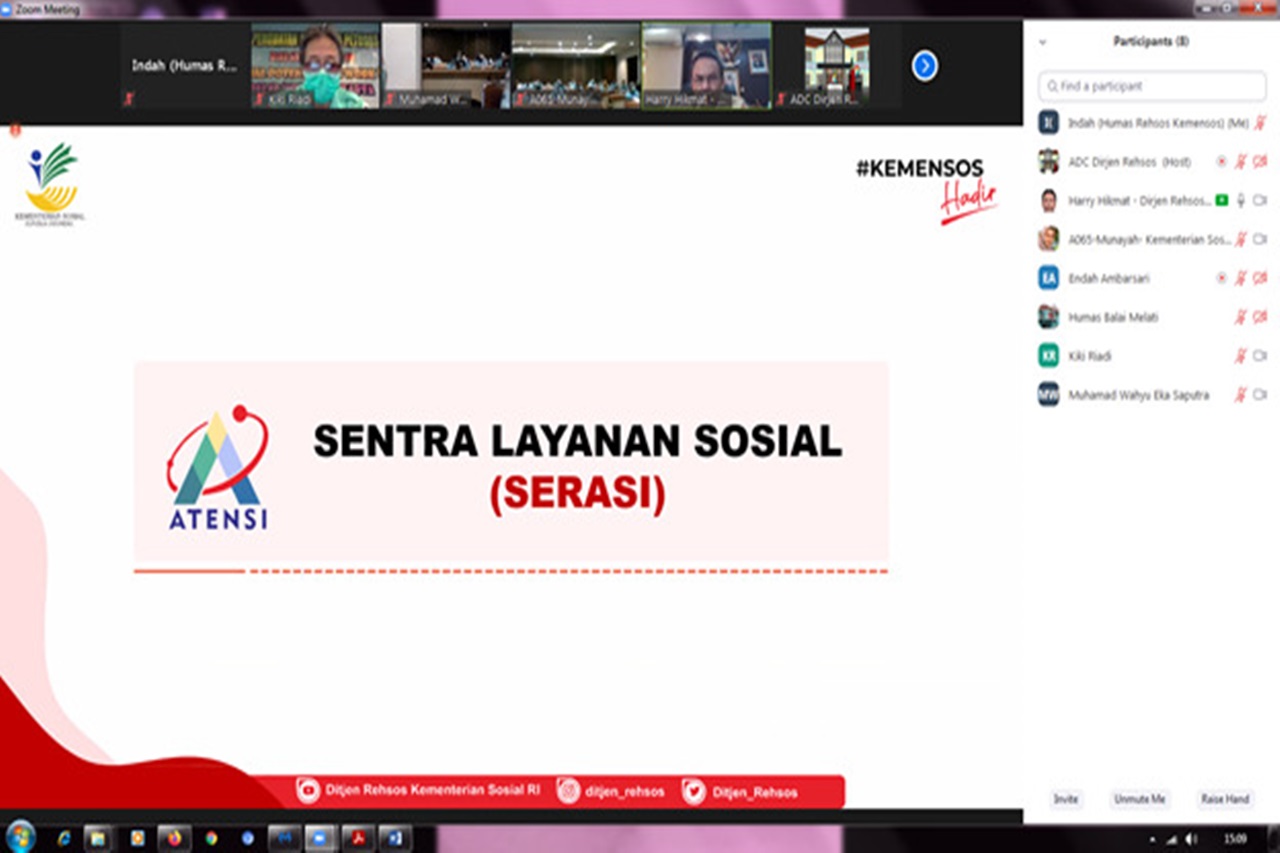This screenshot has height=853, width=1280.
Task: Click camera icon for Kiki Riadi
Action: point(1260,356)
